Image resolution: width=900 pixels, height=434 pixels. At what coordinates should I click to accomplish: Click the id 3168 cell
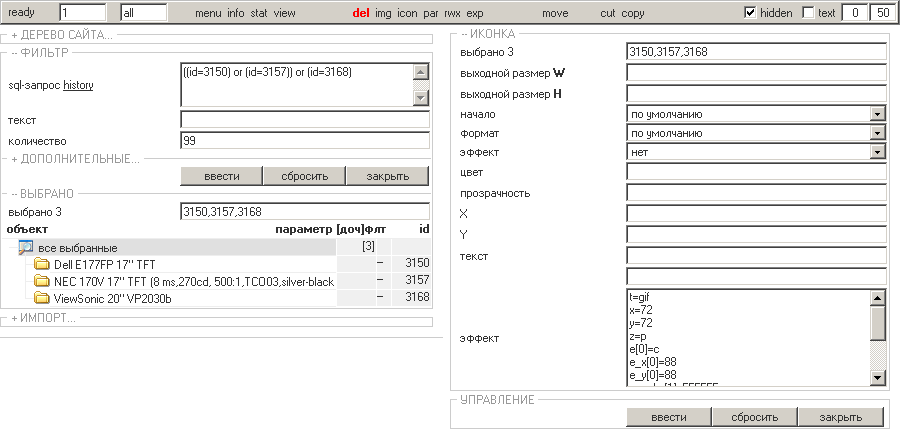pos(412,297)
